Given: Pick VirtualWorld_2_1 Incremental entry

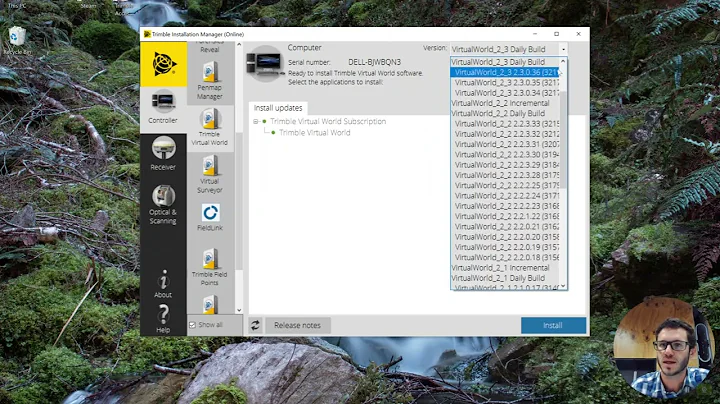Looking at the screenshot, I should coord(505,268).
